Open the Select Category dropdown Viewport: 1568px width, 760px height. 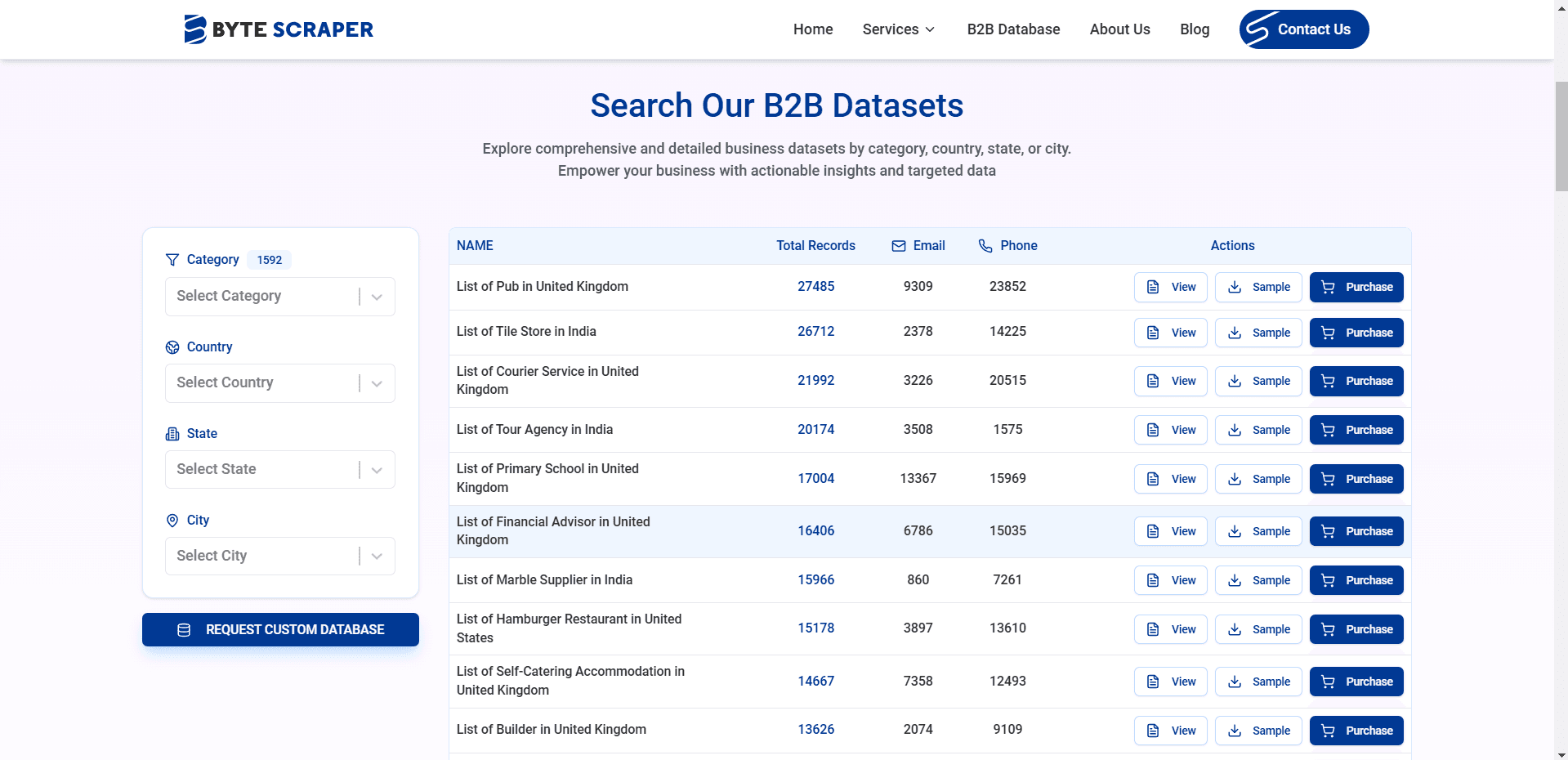point(279,296)
